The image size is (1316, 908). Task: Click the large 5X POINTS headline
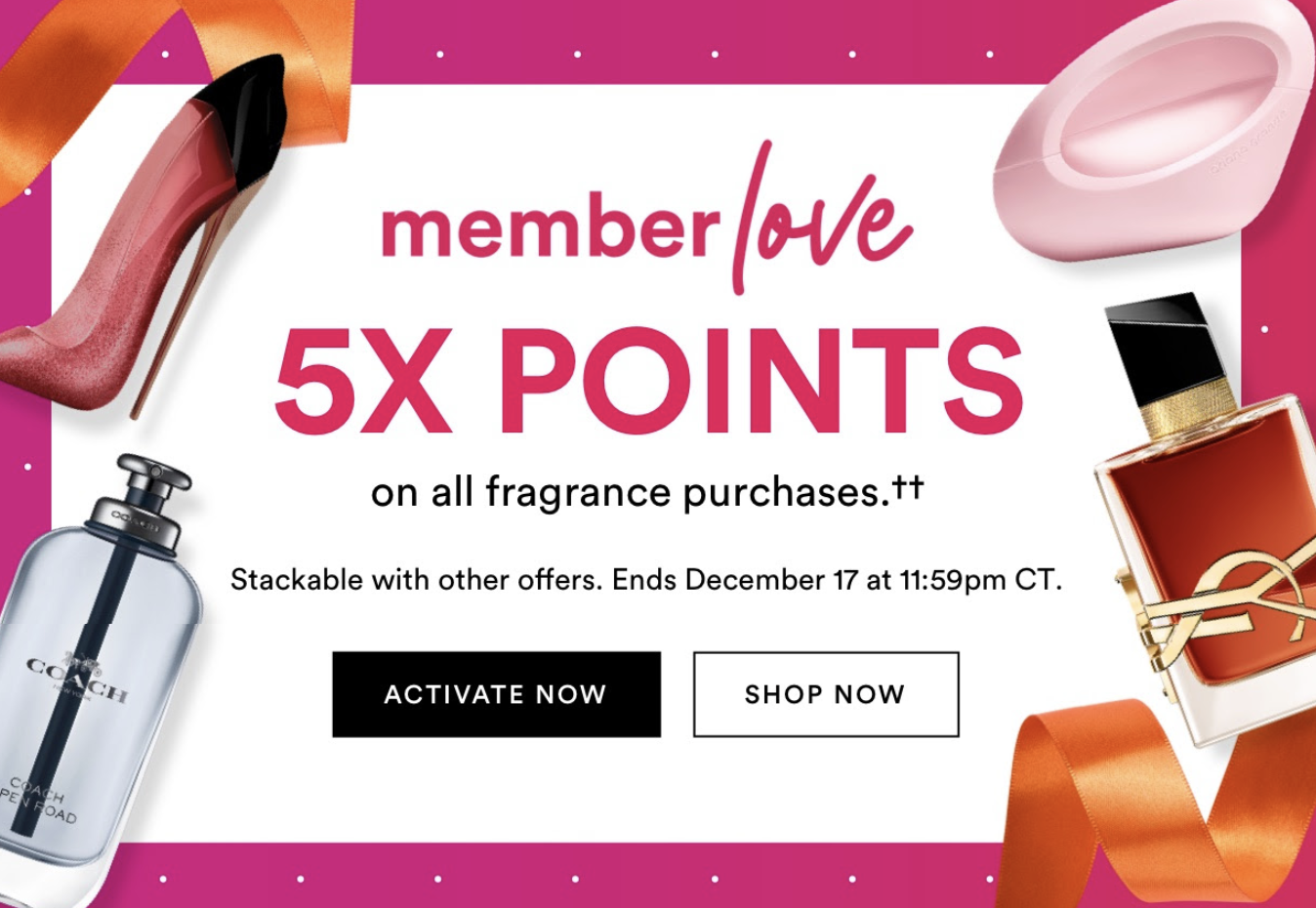click(648, 381)
